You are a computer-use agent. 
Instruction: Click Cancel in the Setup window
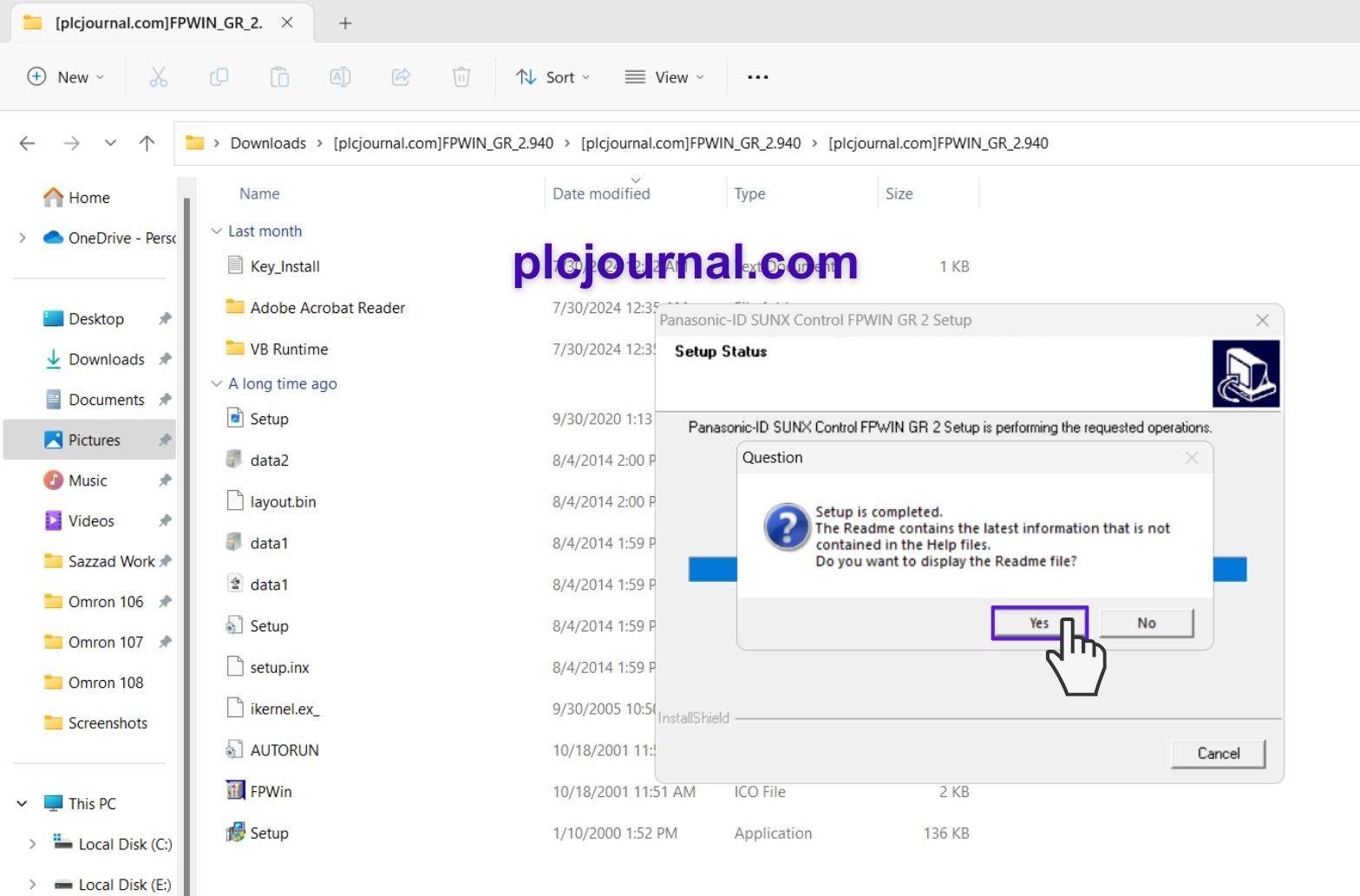point(1218,754)
